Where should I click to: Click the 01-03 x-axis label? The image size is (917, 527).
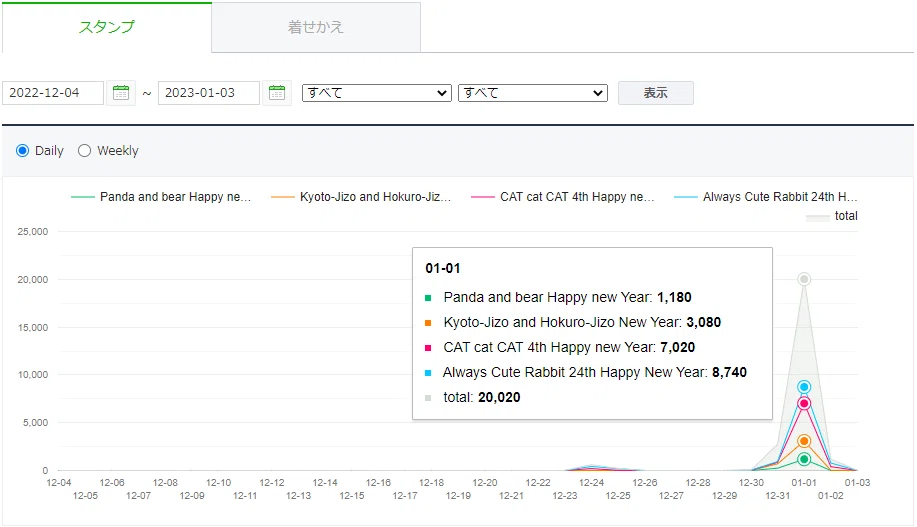pyautogui.click(x=857, y=483)
